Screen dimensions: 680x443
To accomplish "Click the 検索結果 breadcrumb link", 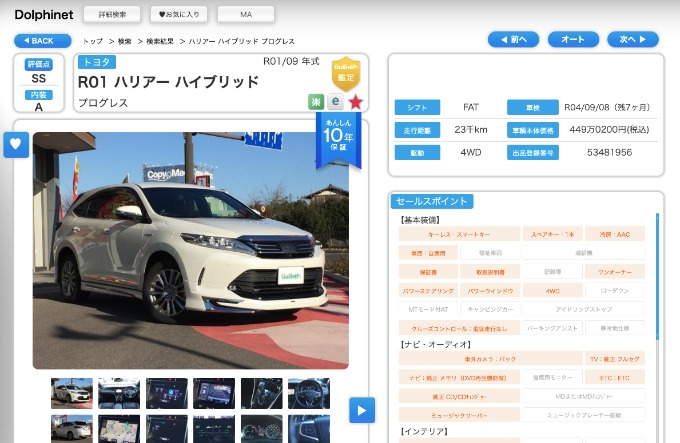I will (160, 41).
